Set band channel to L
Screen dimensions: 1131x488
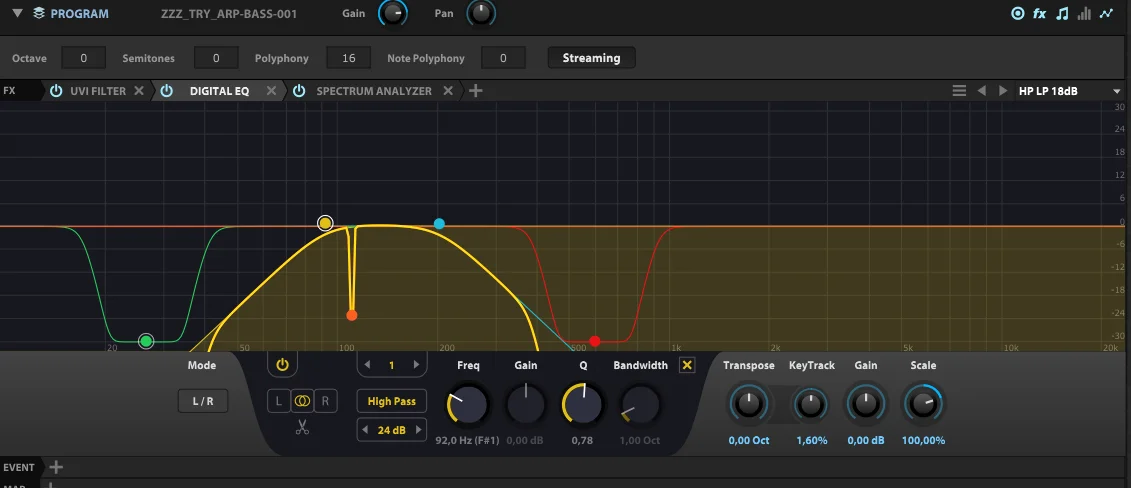click(x=279, y=401)
